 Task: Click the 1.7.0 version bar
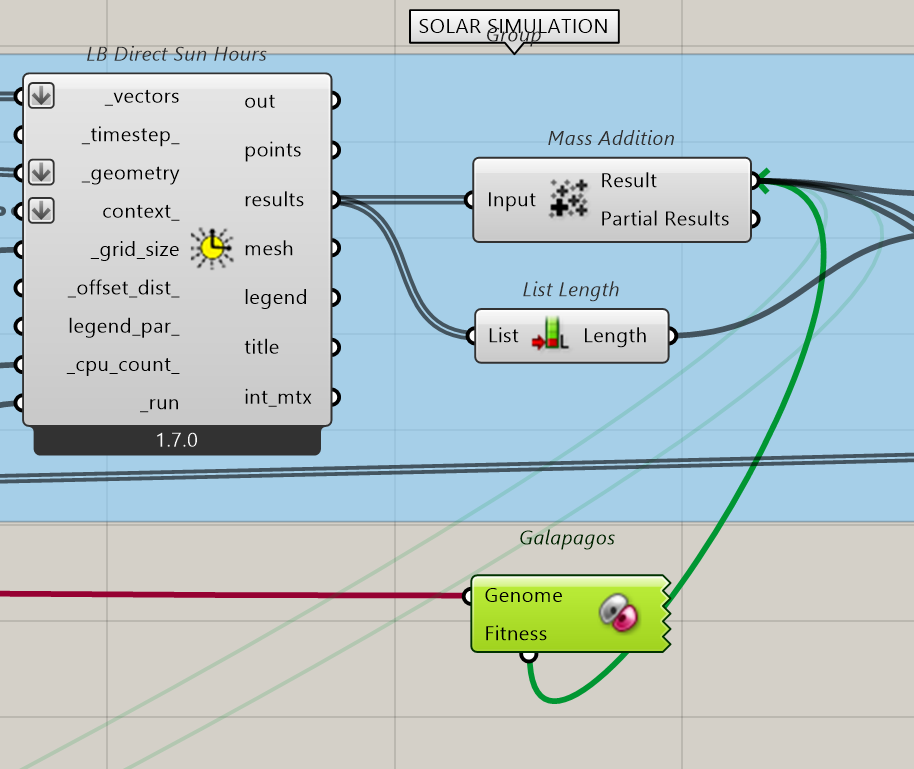[x=177, y=440]
